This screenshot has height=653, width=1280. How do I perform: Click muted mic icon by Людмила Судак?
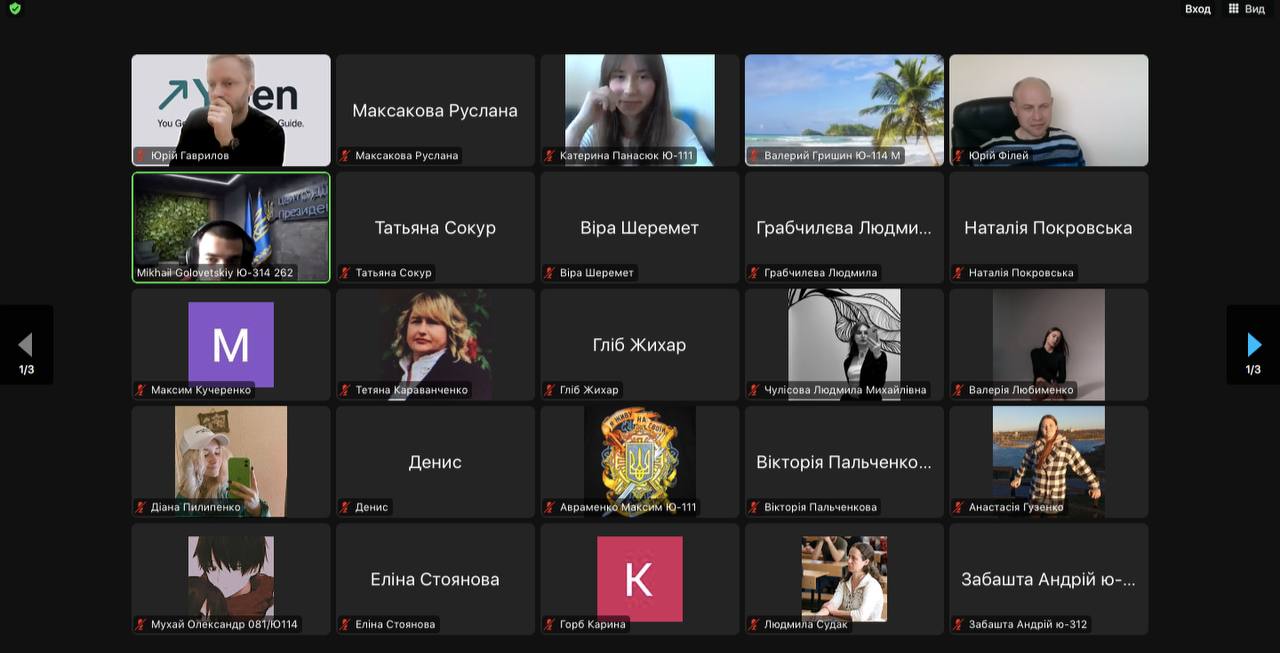click(755, 625)
